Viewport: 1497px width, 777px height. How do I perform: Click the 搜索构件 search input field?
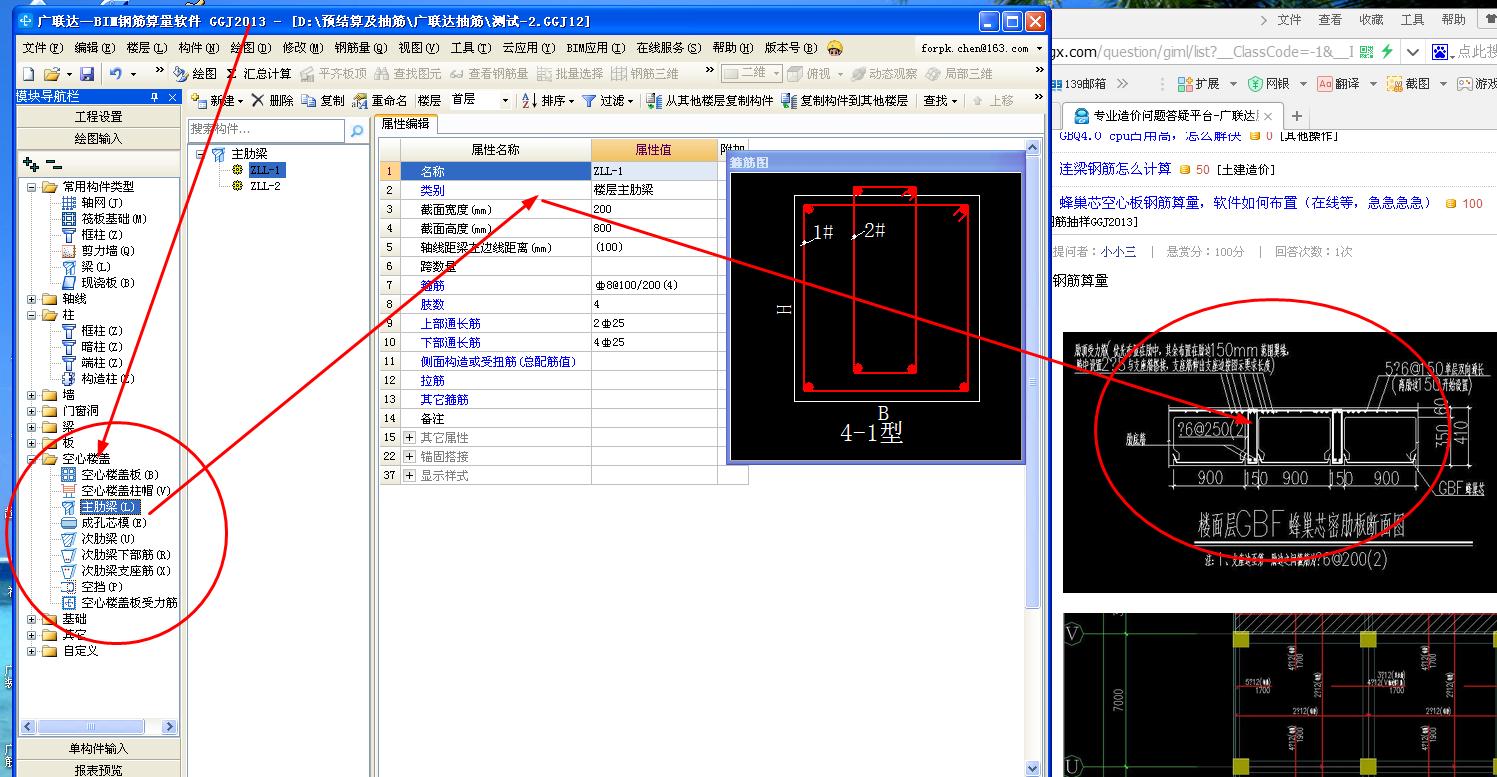[x=267, y=130]
